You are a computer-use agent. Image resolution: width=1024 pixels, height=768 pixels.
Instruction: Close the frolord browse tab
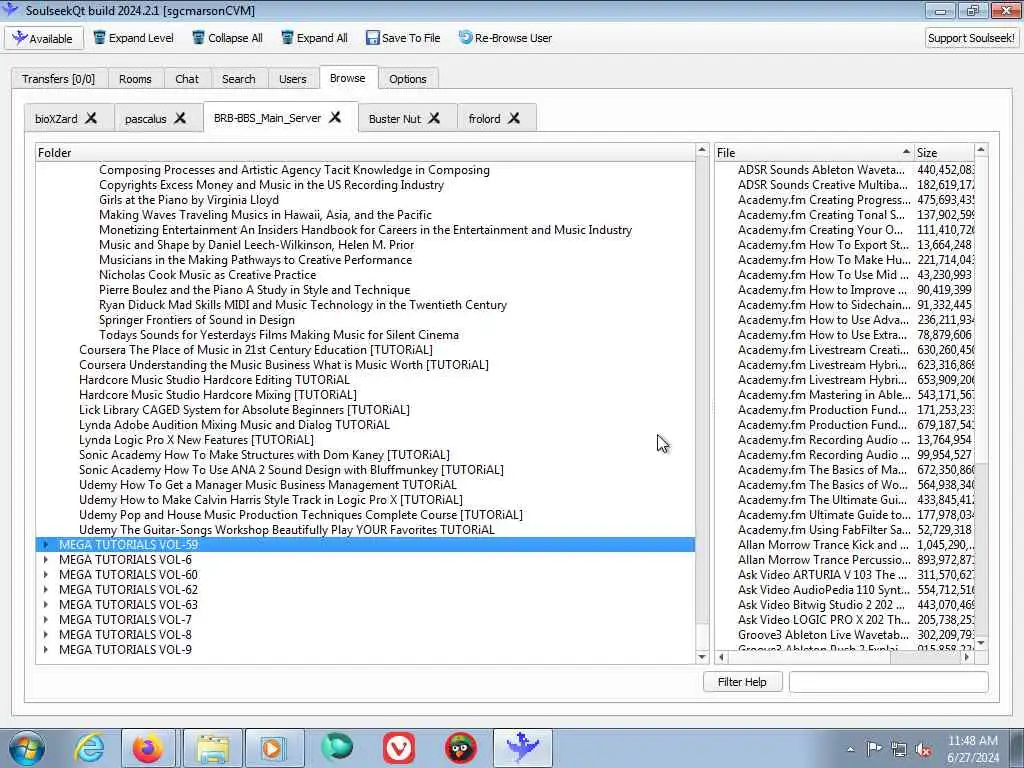tap(515, 118)
